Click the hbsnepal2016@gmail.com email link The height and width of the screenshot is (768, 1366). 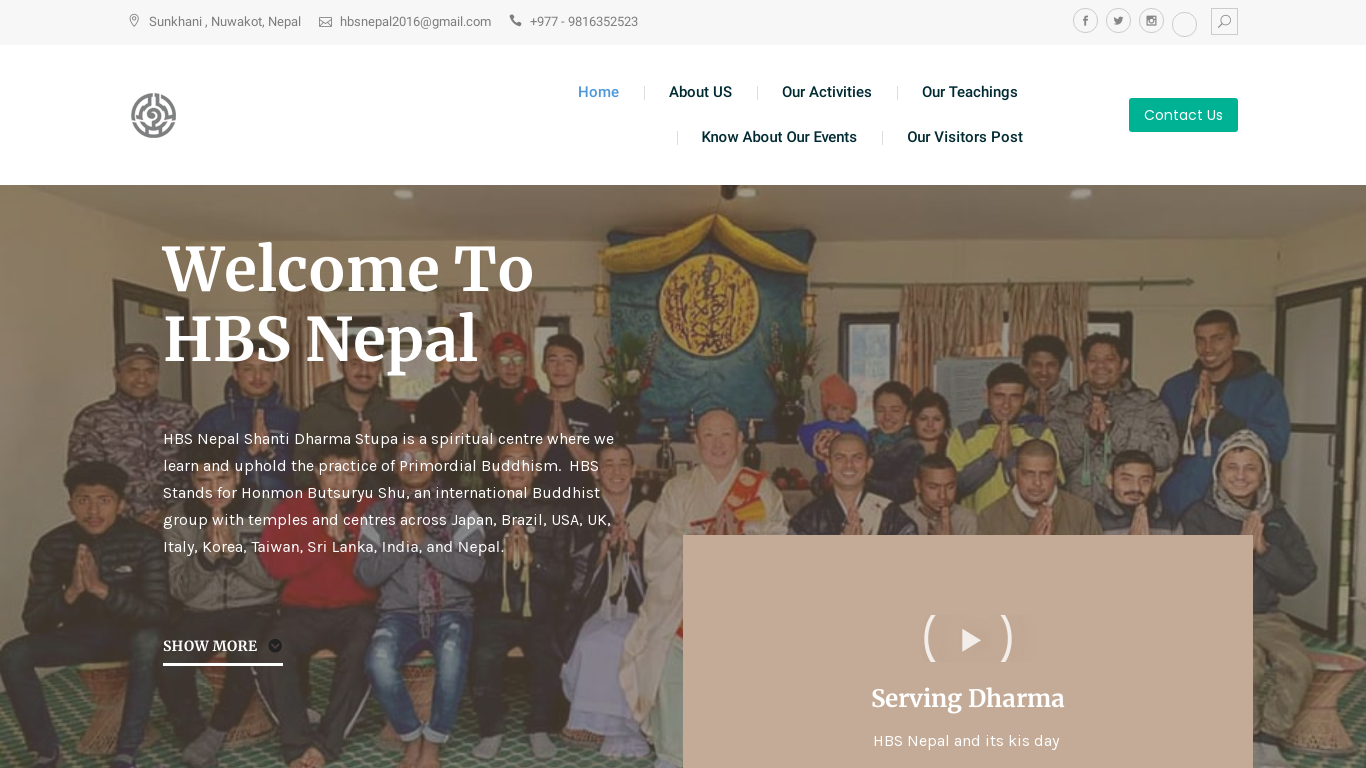click(x=415, y=22)
